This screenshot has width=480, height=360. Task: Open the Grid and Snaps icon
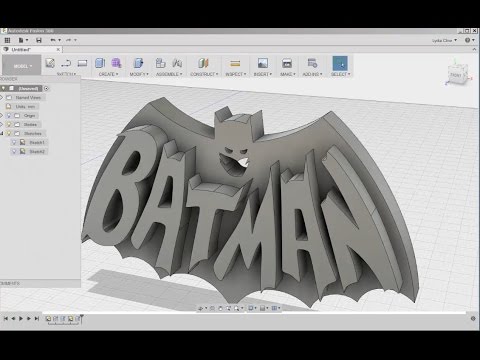pos(263,308)
